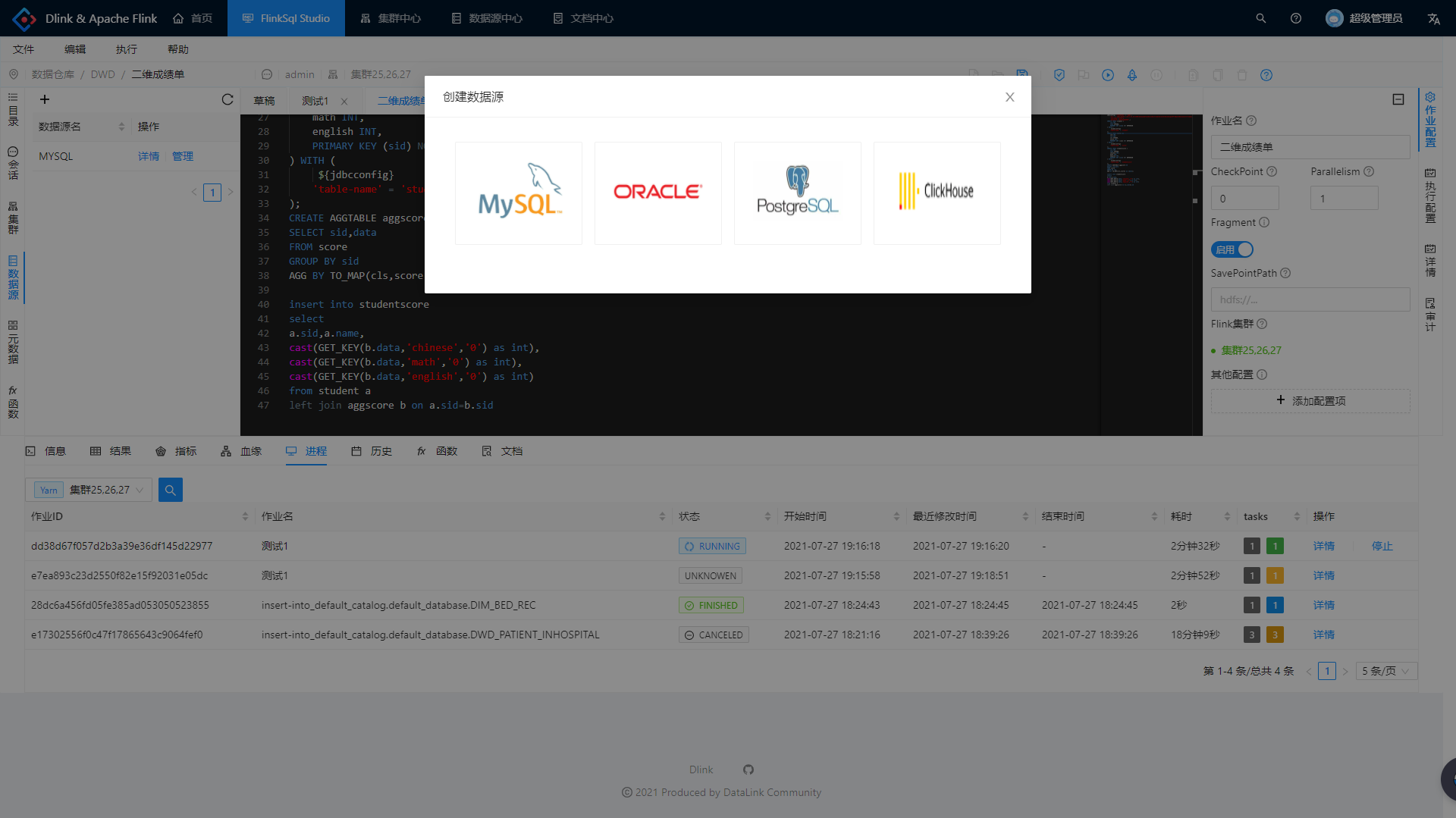Open the FlinkSql Studio tab
1456x818 pixels.
pos(286,18)
